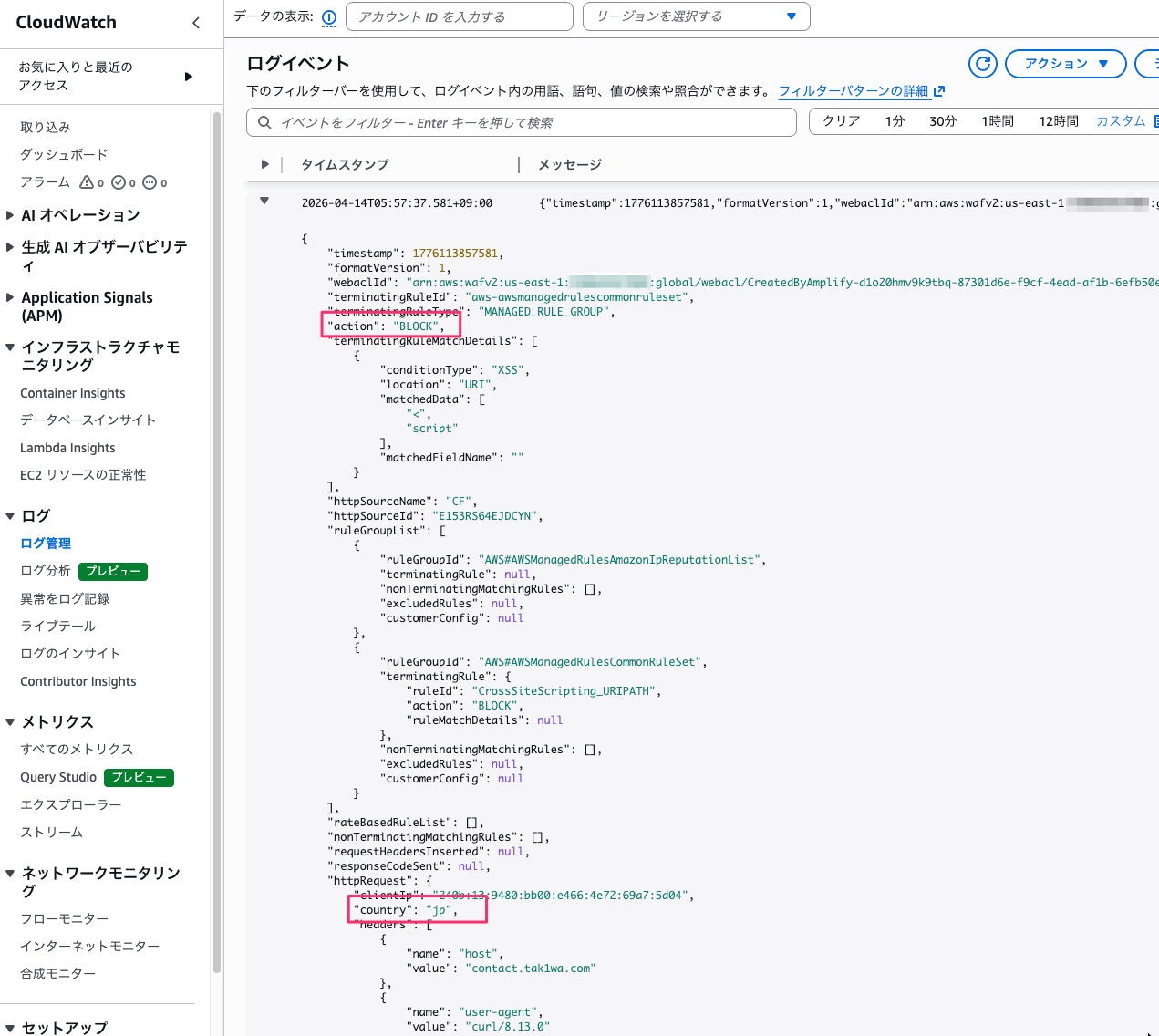Collapse the expanded log event row

(x=264, y=202)
